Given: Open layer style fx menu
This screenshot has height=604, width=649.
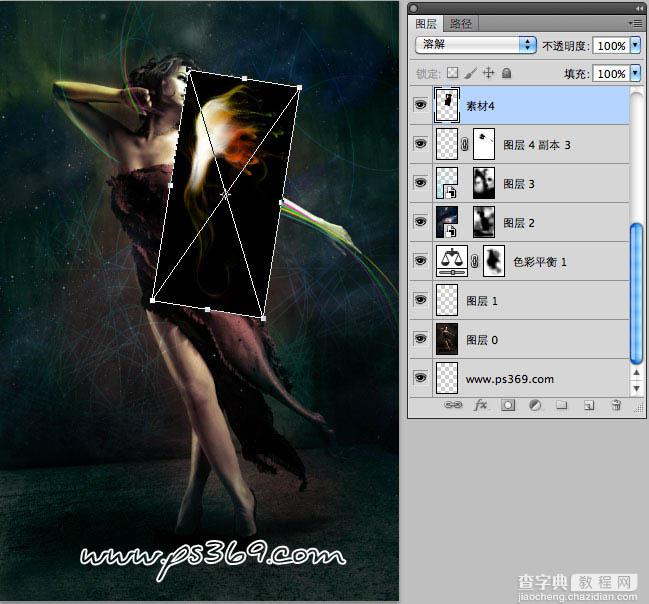Looking at the screenshot, I should point(480,405).
